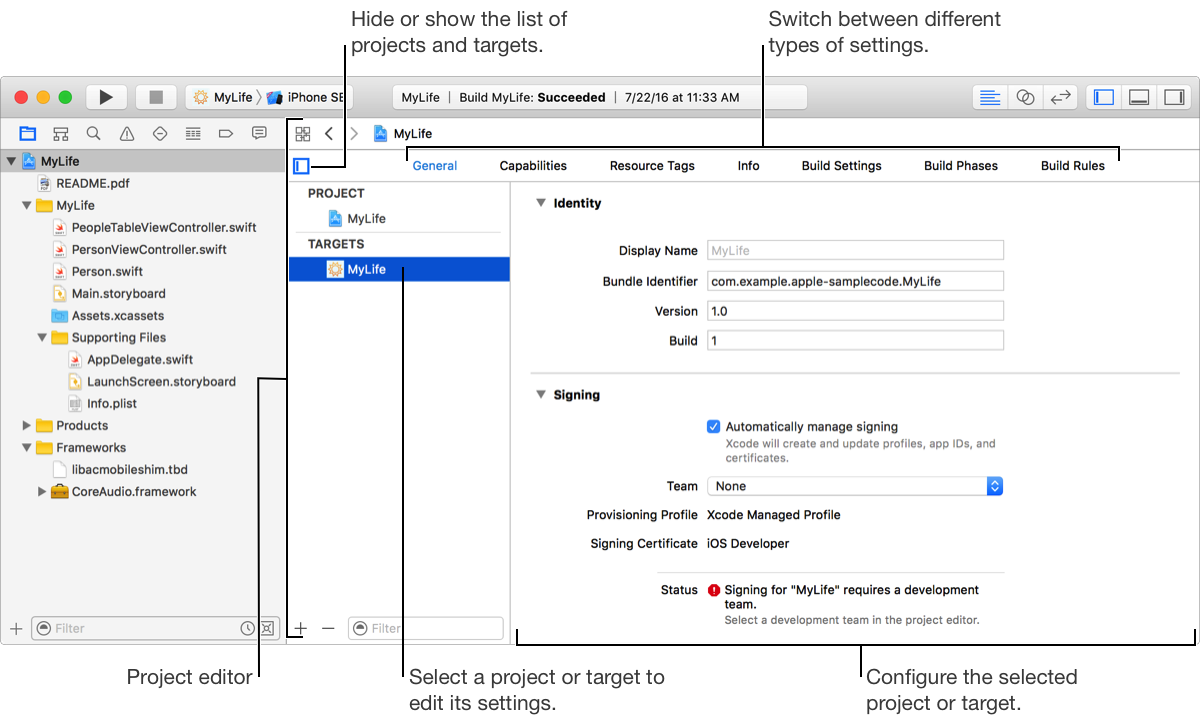
Task: Open the Breakpoint navigator
Action: point(226,133)
